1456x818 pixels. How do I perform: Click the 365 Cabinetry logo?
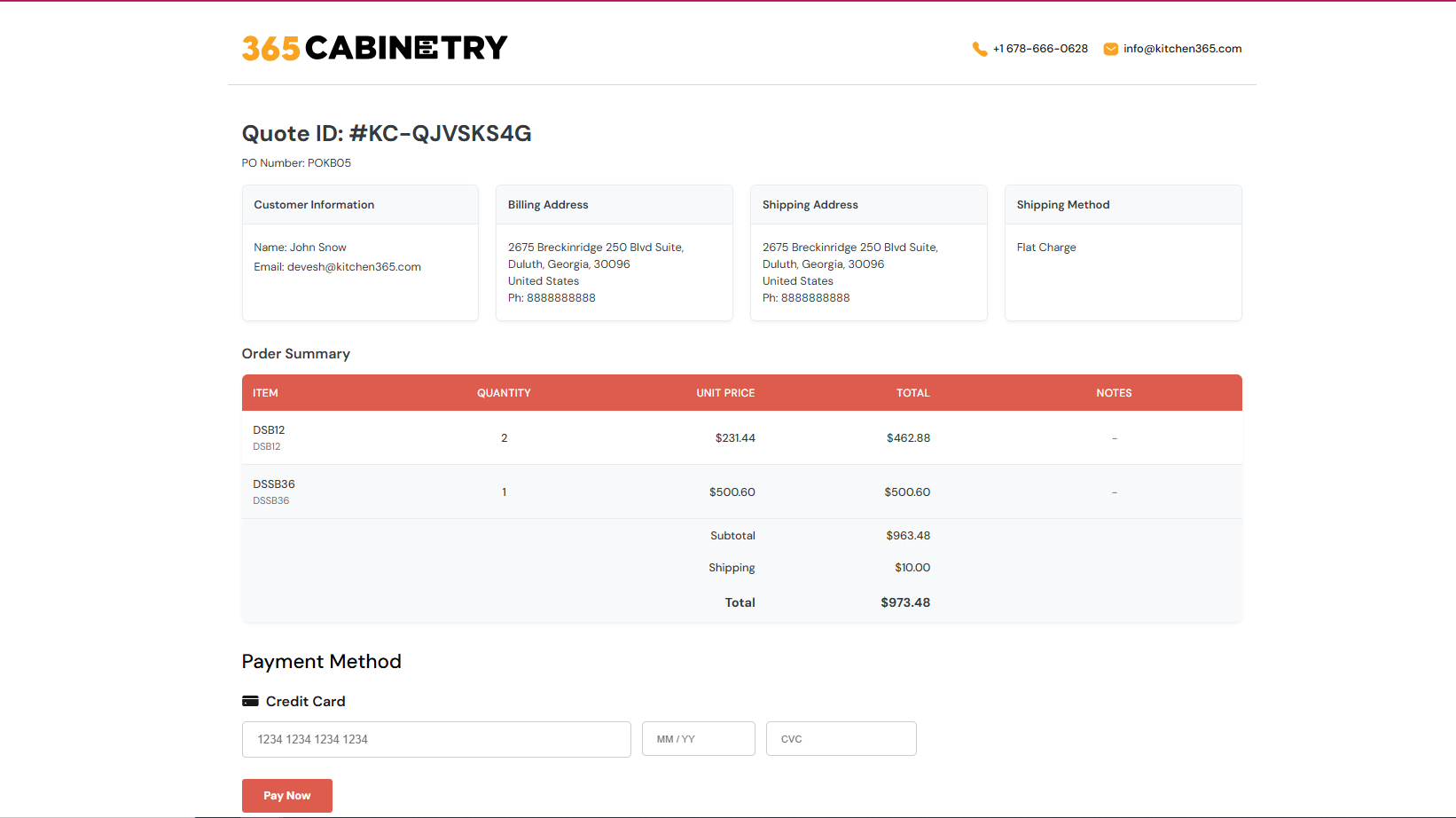click(374, 48)
